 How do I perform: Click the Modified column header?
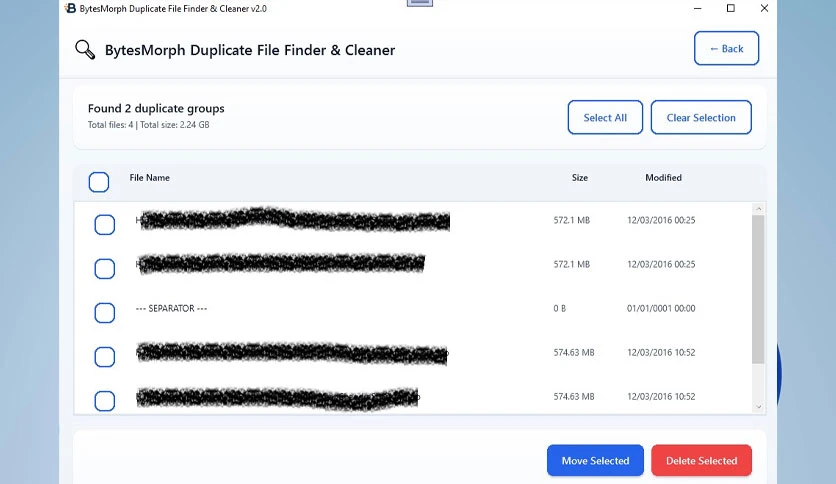pyautogui.click(x=663, y=178)
